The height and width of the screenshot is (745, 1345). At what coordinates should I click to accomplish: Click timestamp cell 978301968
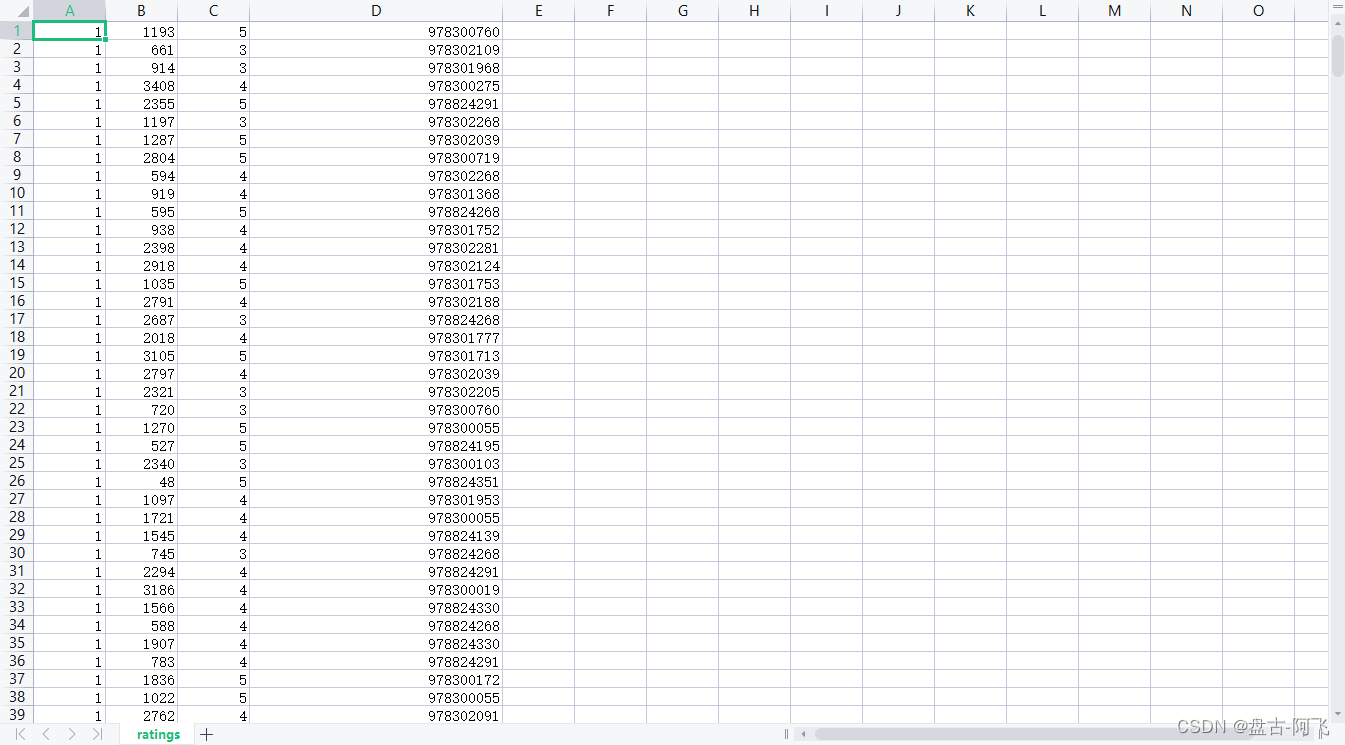click(376, 68)
